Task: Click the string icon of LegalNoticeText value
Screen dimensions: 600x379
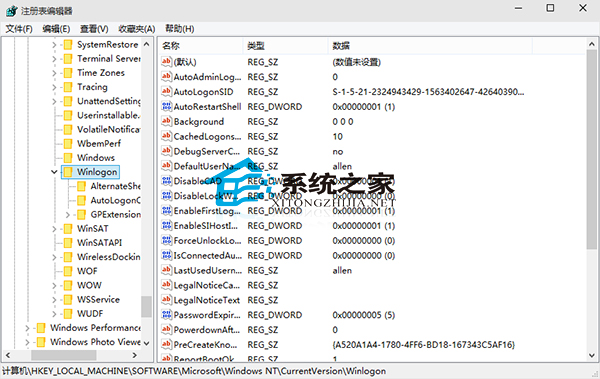Action: tap(166, 301)
